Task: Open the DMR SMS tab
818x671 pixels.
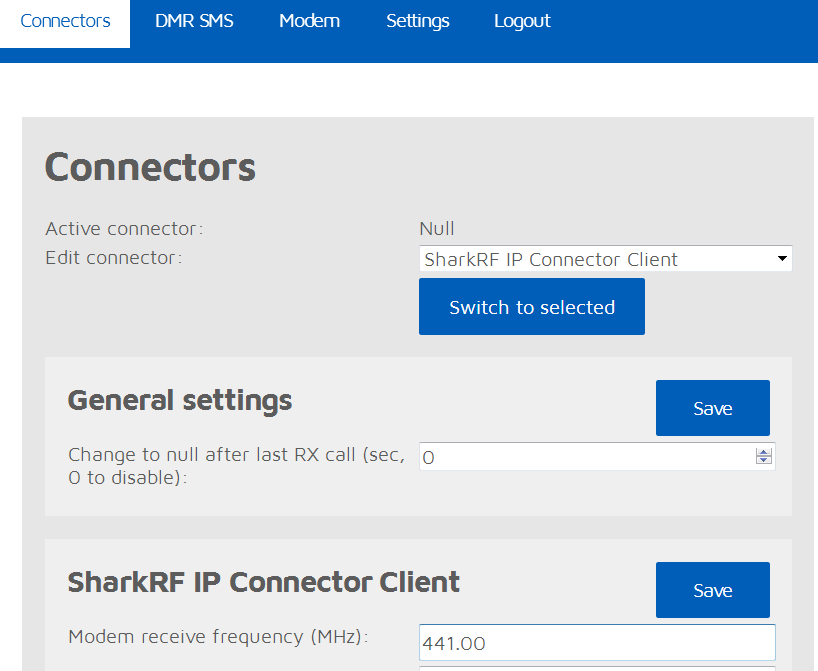Action: 194,21
